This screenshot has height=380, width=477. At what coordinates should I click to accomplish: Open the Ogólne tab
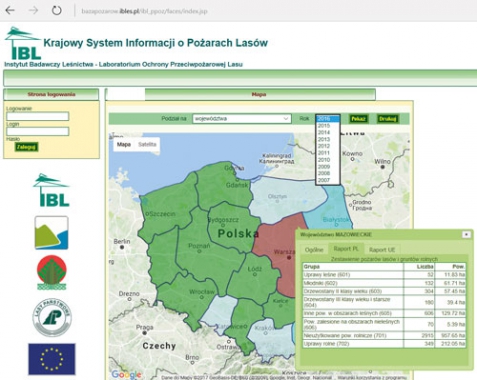pyautogui.click(x=314, y=250)
